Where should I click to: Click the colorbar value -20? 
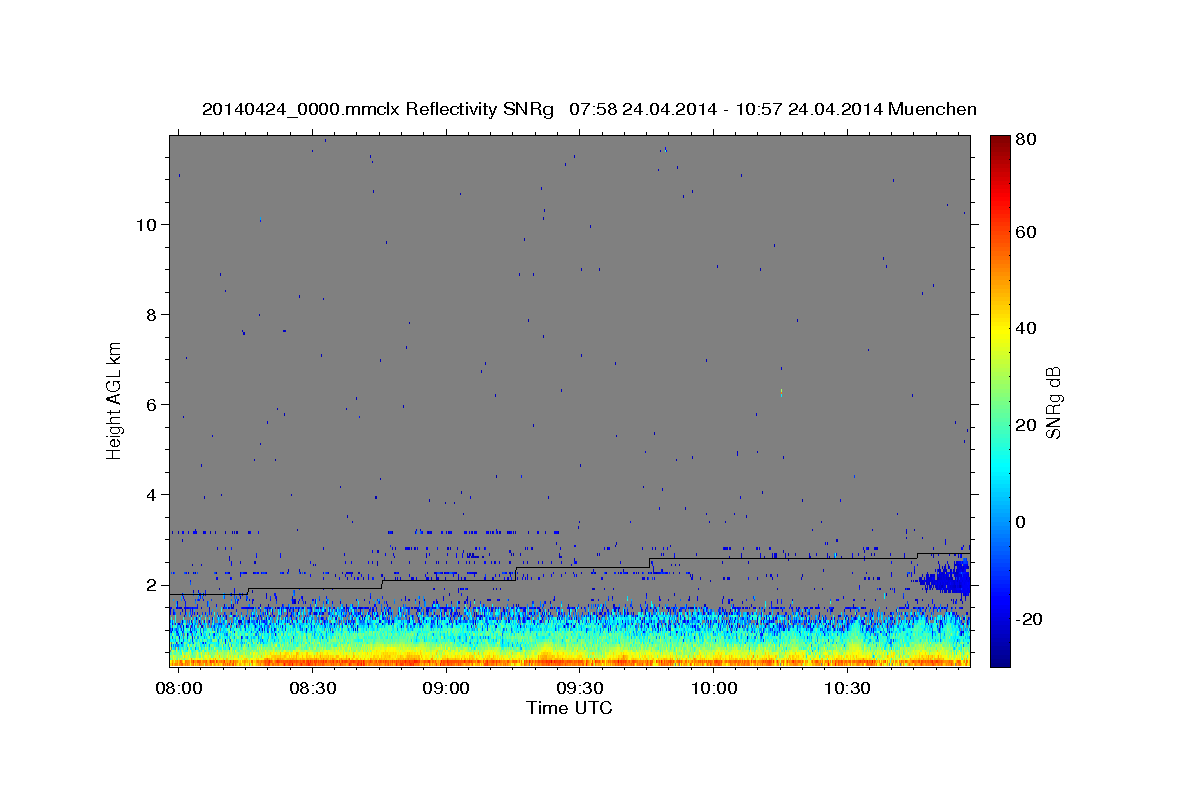pyautogui.click(x=1028, y=619)
